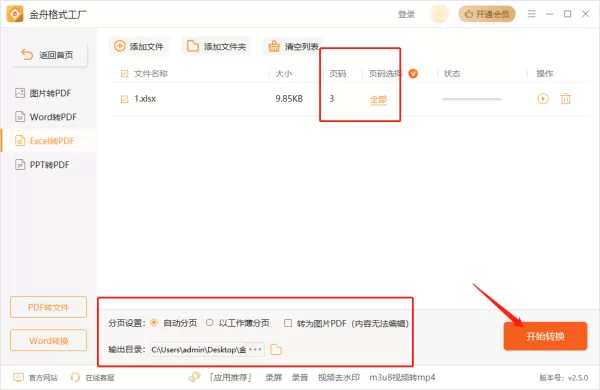
Task: Click the 1.xlsx file name
Action: (x=145, y=99)
